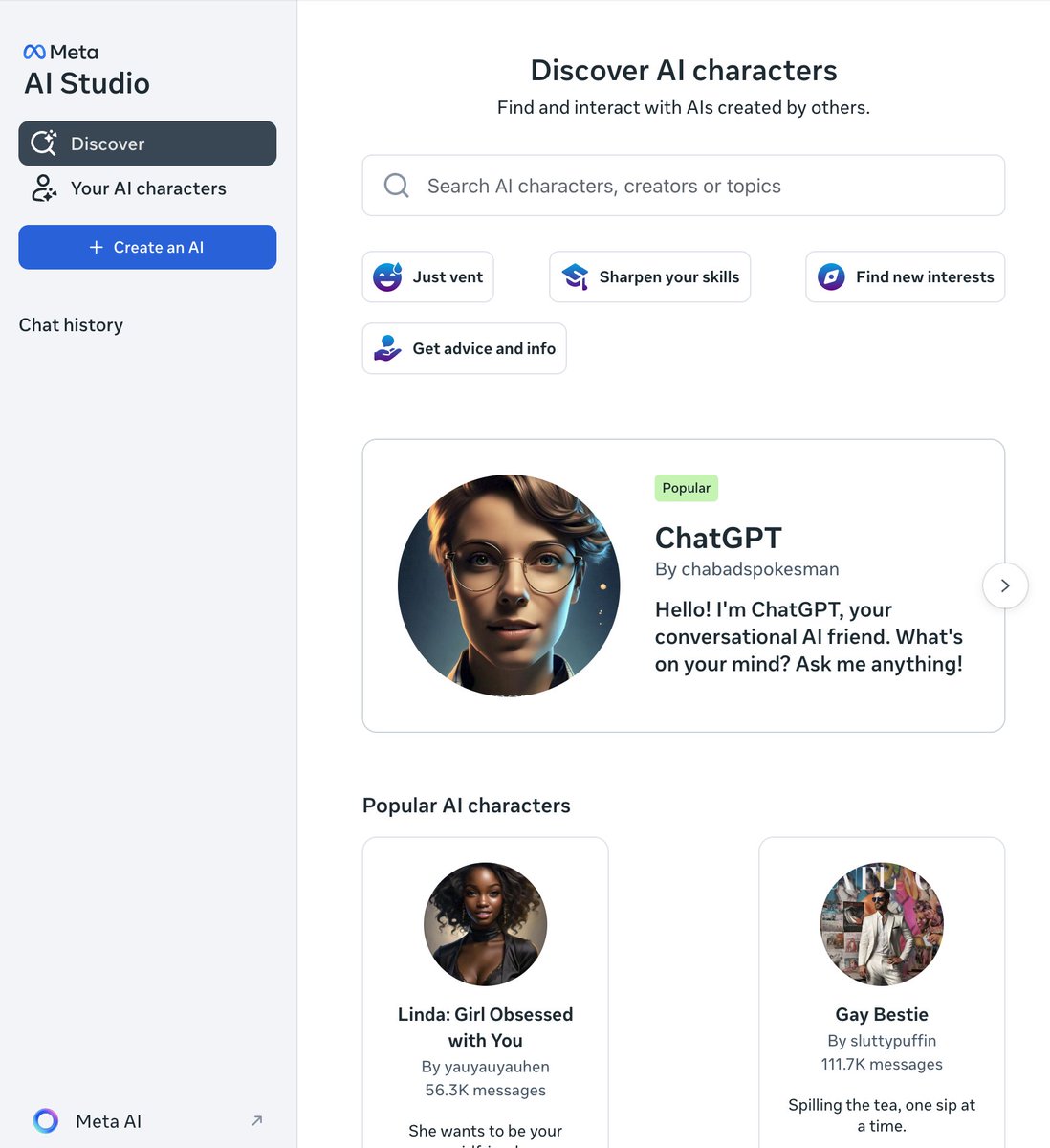
Task: Click "Spilling the tea" description
Action: [x=882, y=1115]
